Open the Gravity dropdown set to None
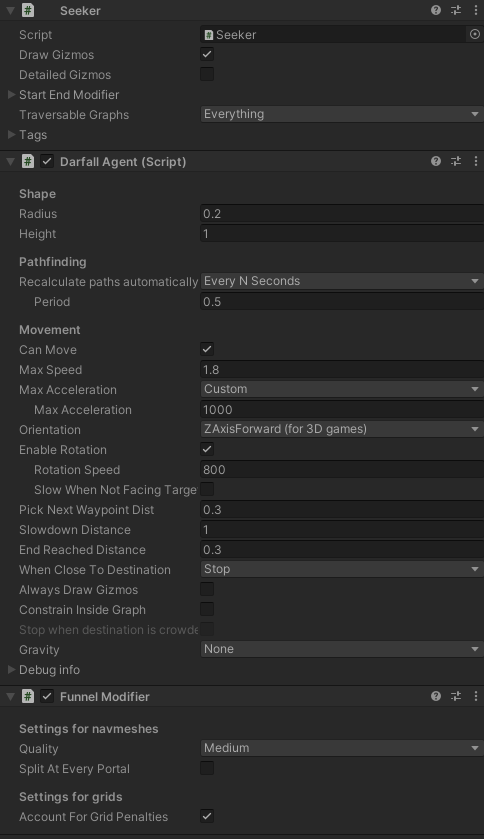Image resolution: width=484 pixels, height=839 pixels. click(342, 649)
